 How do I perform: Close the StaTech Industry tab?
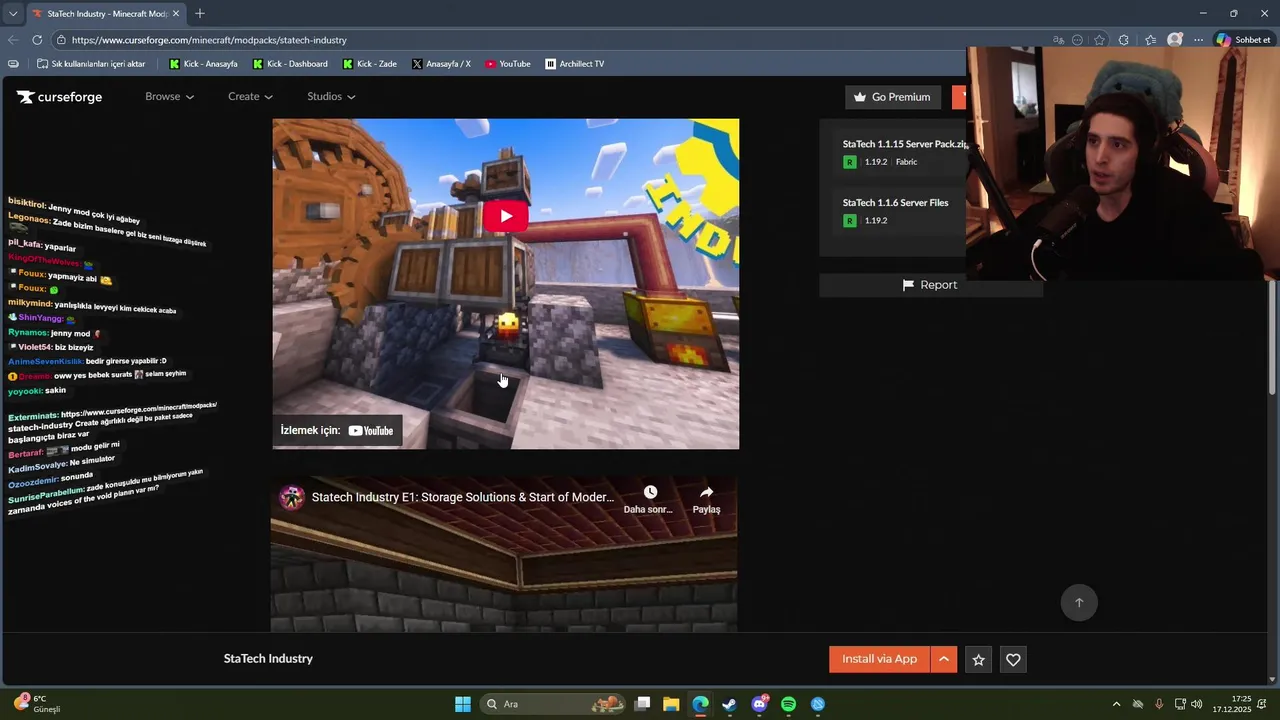tap(175, 14)
